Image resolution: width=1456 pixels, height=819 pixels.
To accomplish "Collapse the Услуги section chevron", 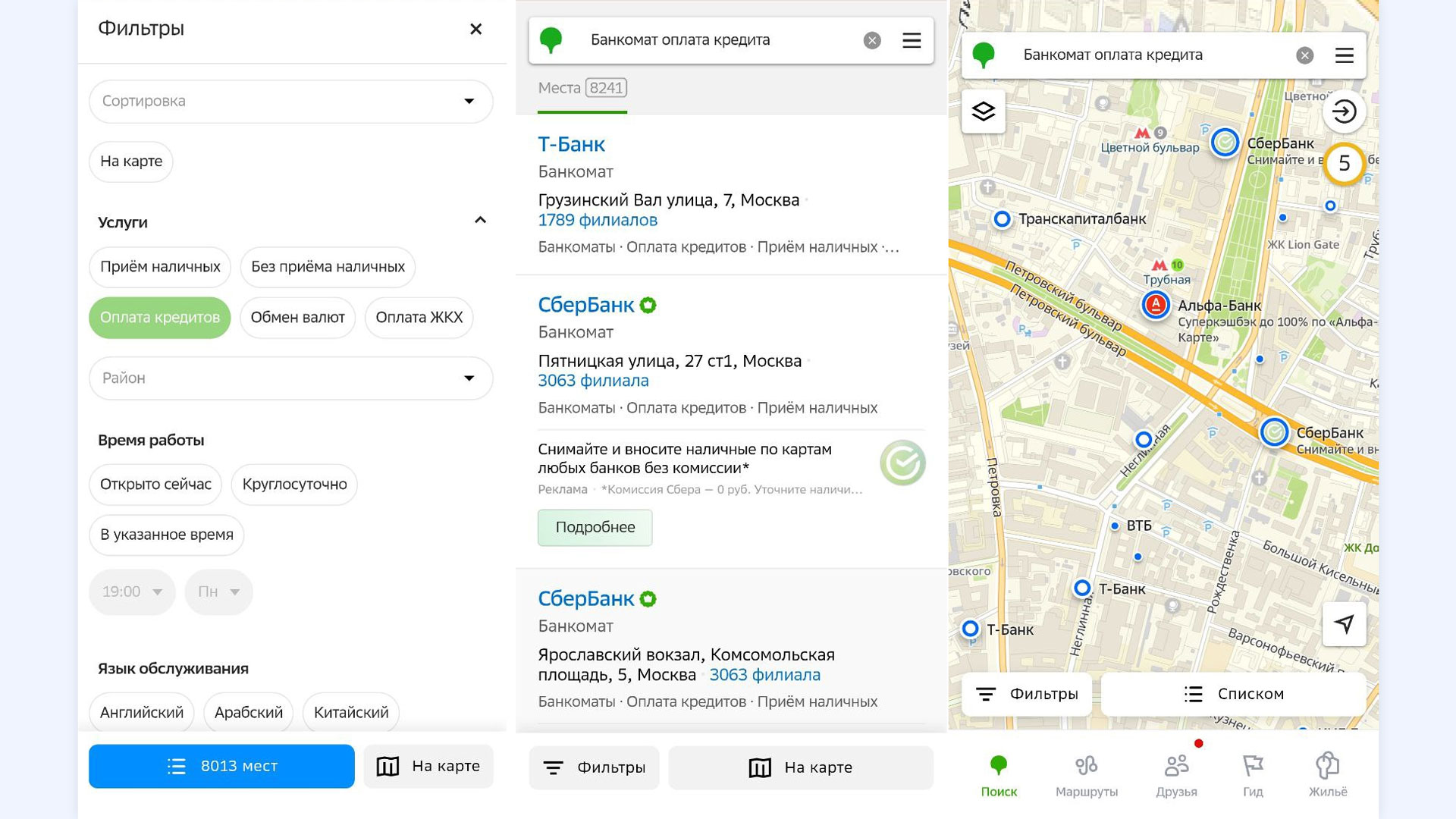I will coord(480,221).
